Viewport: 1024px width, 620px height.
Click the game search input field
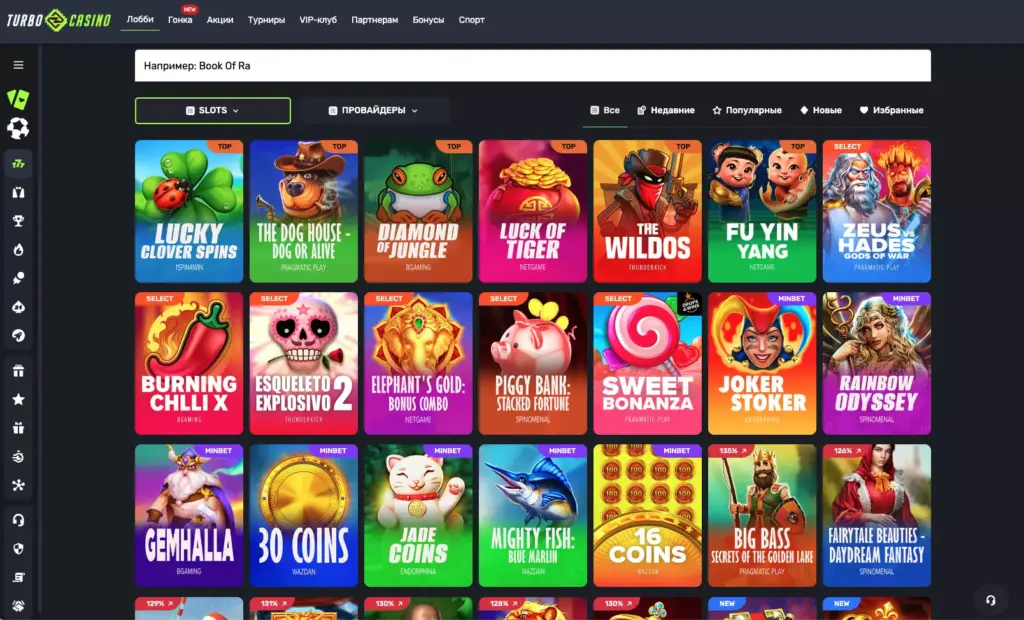532,65
